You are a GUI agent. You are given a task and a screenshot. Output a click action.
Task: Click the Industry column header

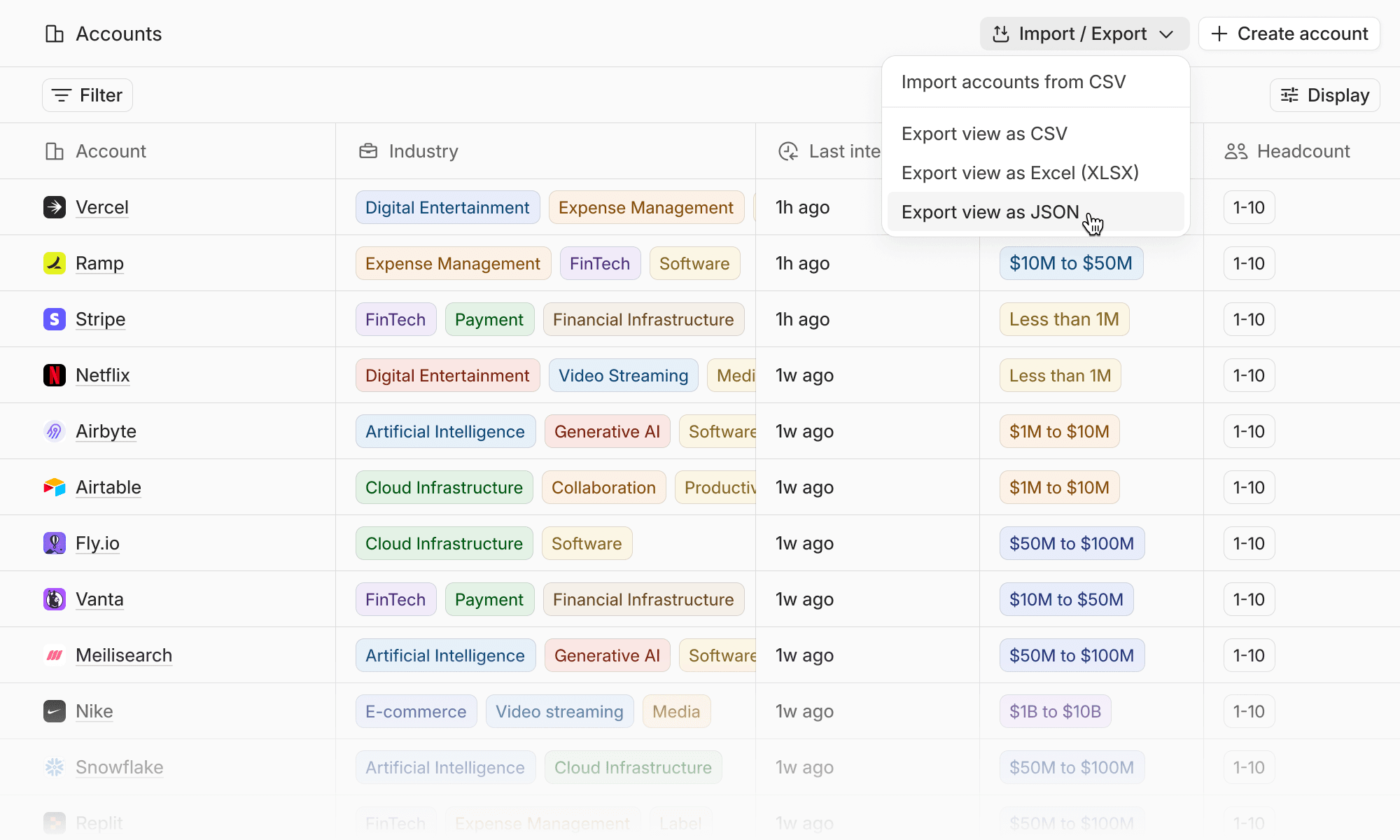(423, 151)
